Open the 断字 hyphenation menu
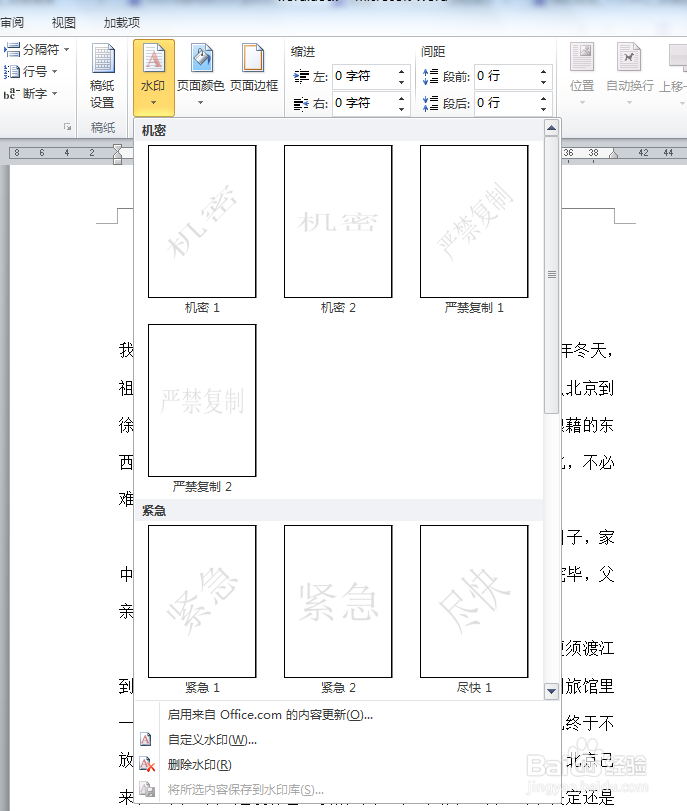The image size is (687, 811). tap(31, 94)
